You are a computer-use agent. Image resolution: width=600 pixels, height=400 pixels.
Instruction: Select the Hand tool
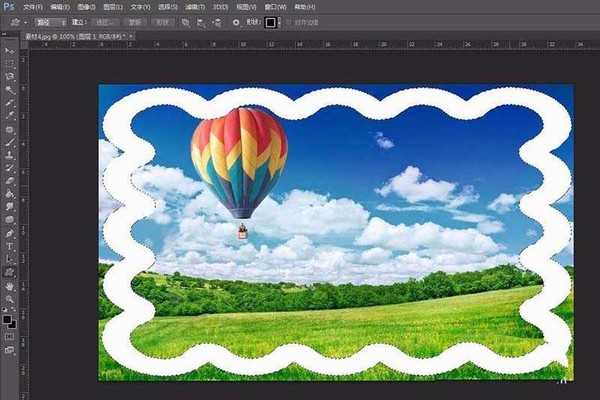tap(10, 285)
